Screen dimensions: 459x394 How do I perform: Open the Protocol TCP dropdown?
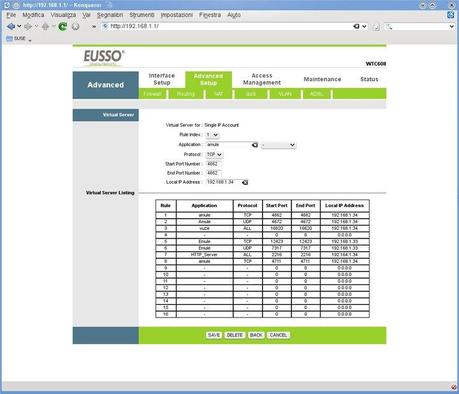[x=214, y=155]
